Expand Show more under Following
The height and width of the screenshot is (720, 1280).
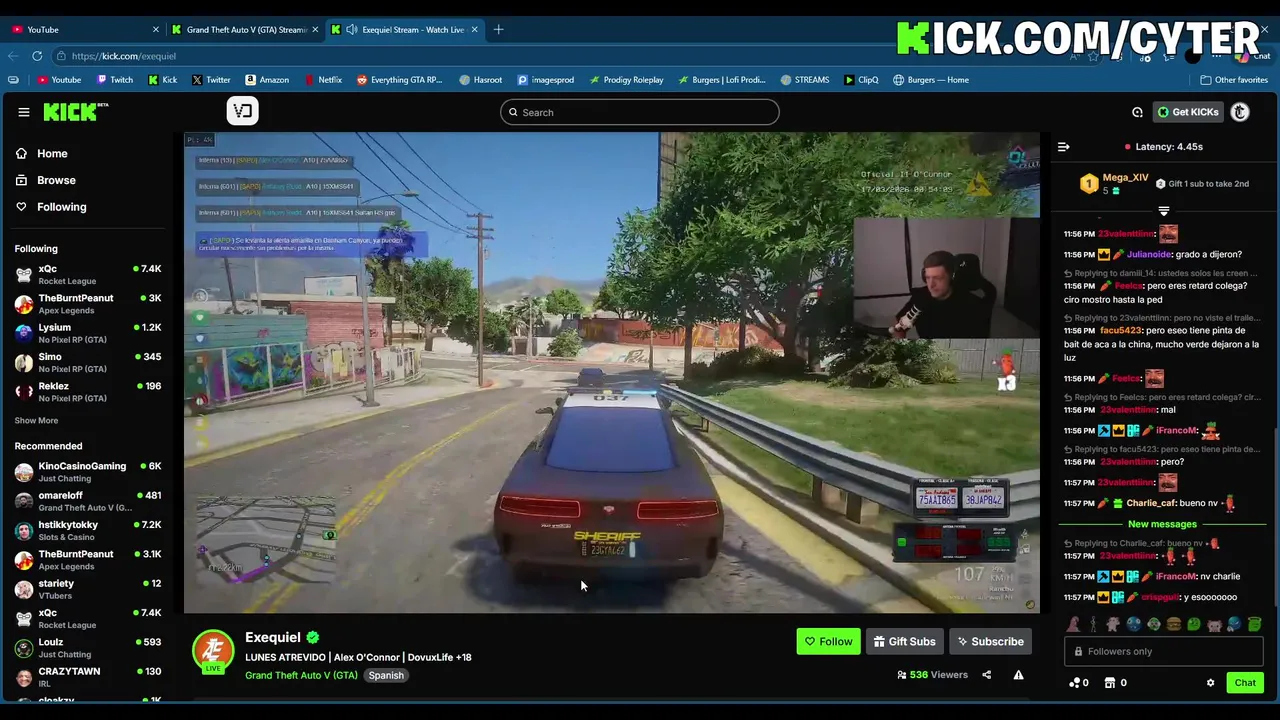(x=36, y=421)
